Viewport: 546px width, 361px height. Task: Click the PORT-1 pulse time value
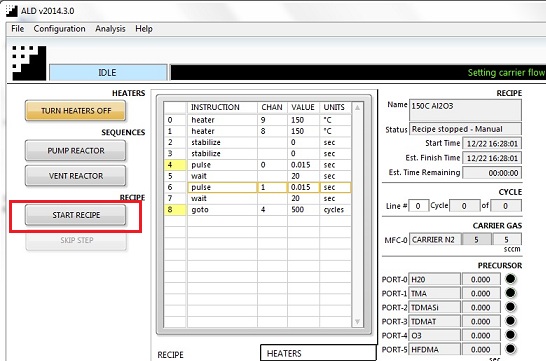point(481,293)
